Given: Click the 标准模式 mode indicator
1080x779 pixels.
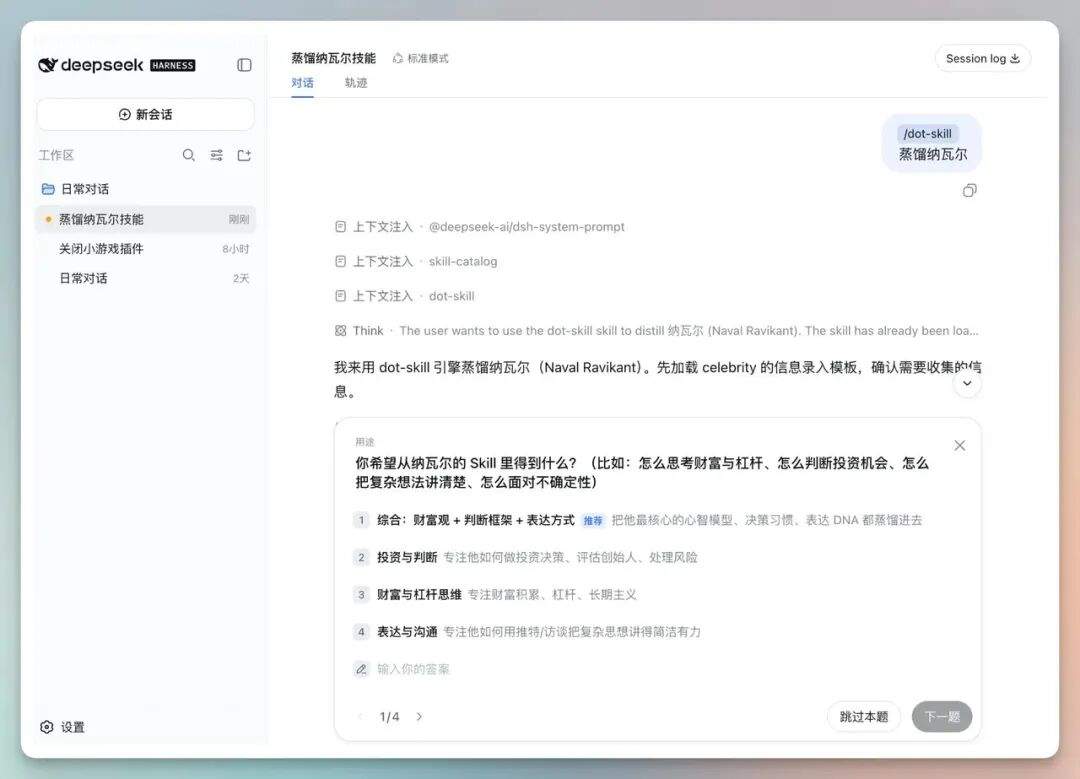Looking at the screenshot, I should point(421,59).
